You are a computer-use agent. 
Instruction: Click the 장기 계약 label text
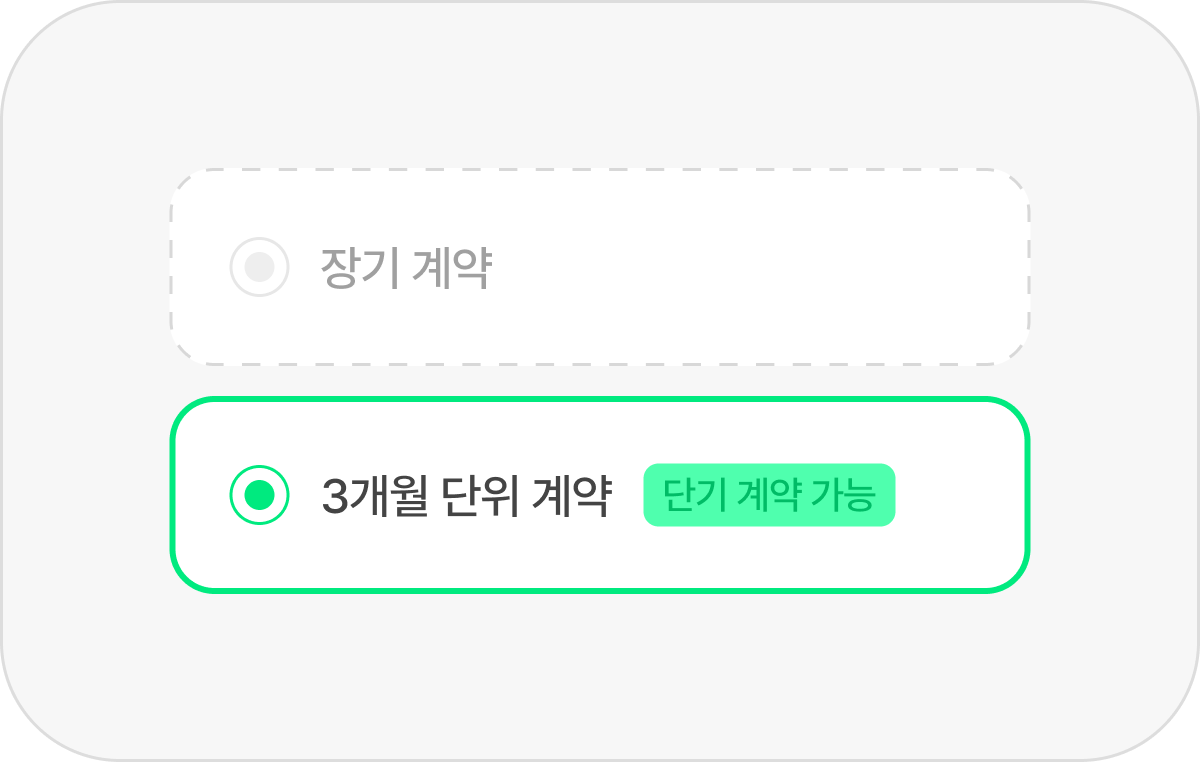click(405, 267)
